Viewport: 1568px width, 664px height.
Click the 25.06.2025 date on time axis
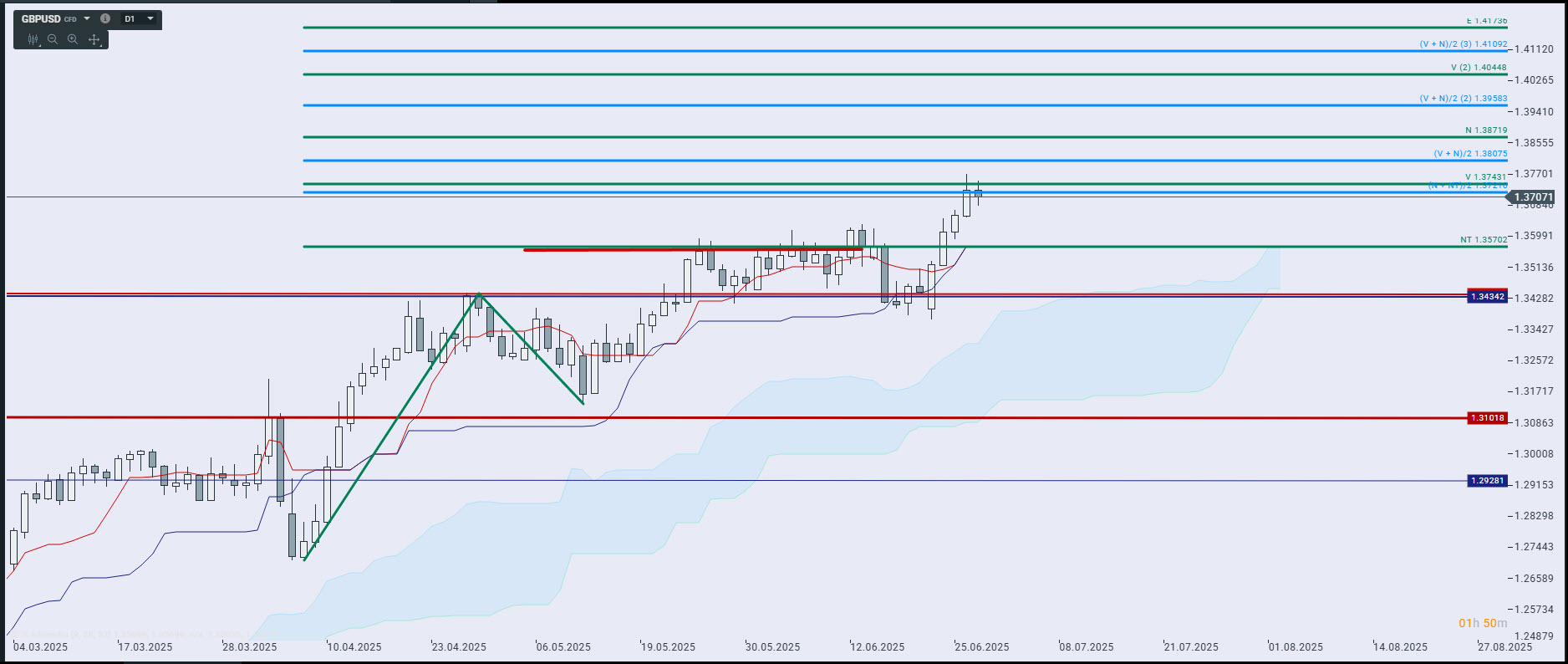(982, 647)
